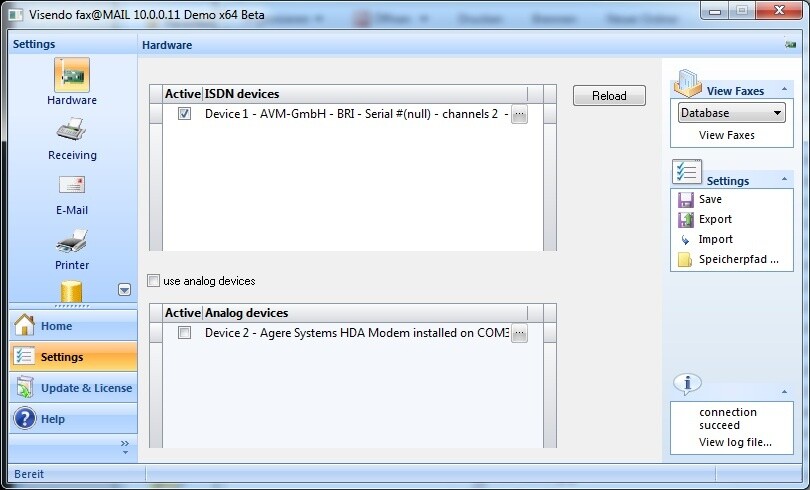Click the ellipsis button for Device 1
Viewport: 810px width, 490px height.
tap(519, 115)
